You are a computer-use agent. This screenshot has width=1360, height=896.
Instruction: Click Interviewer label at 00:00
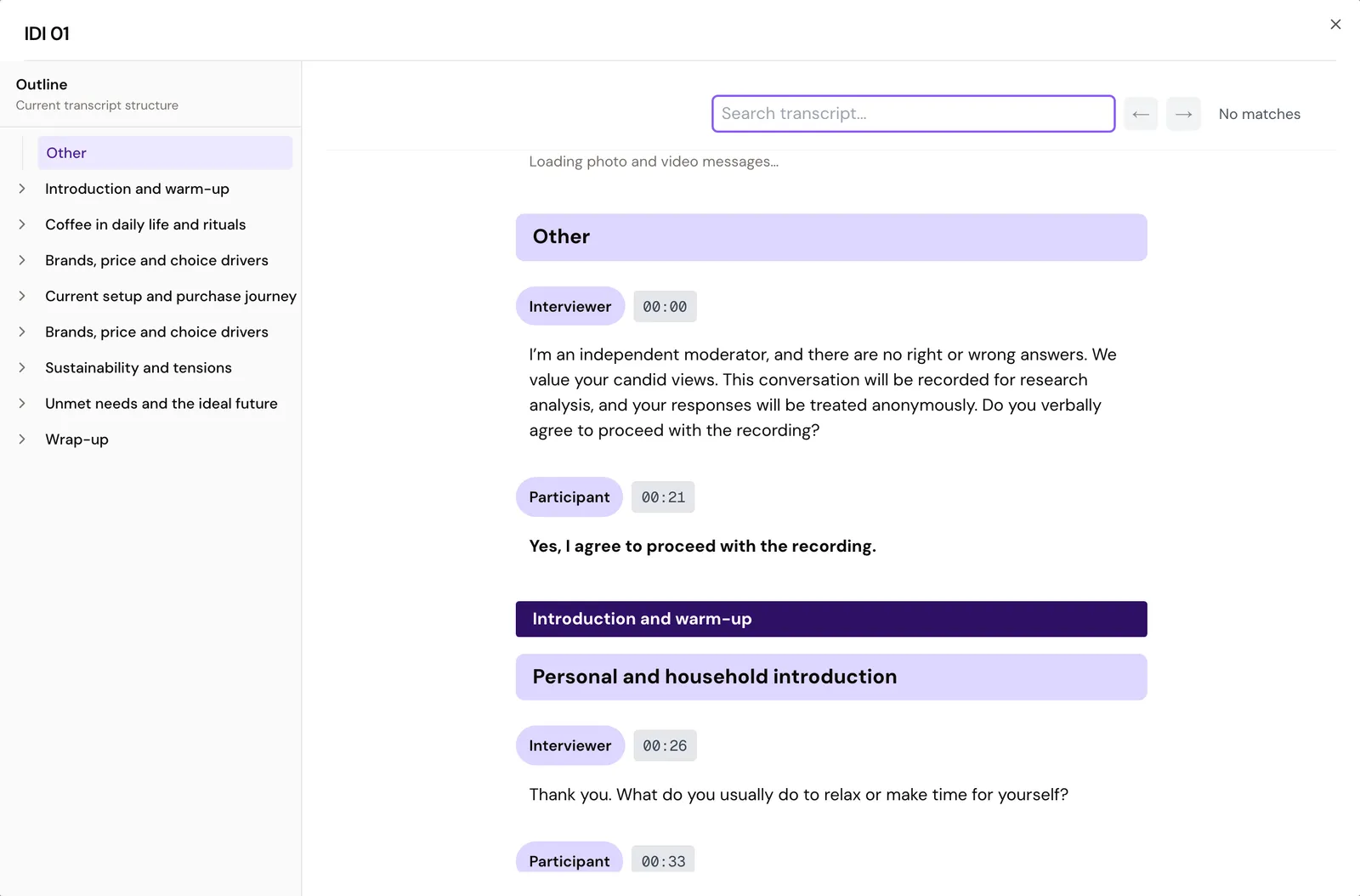tap(570, 306)
